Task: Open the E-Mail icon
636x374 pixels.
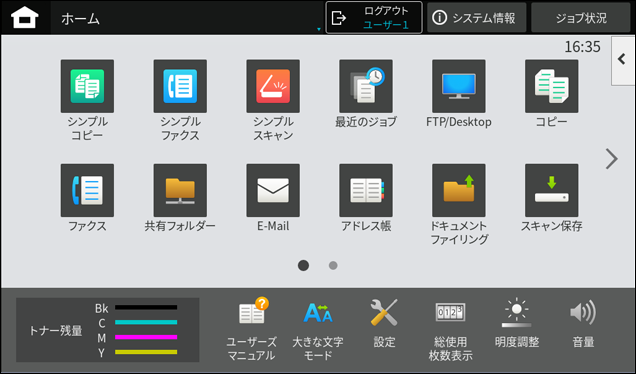Action: [273, 190]
